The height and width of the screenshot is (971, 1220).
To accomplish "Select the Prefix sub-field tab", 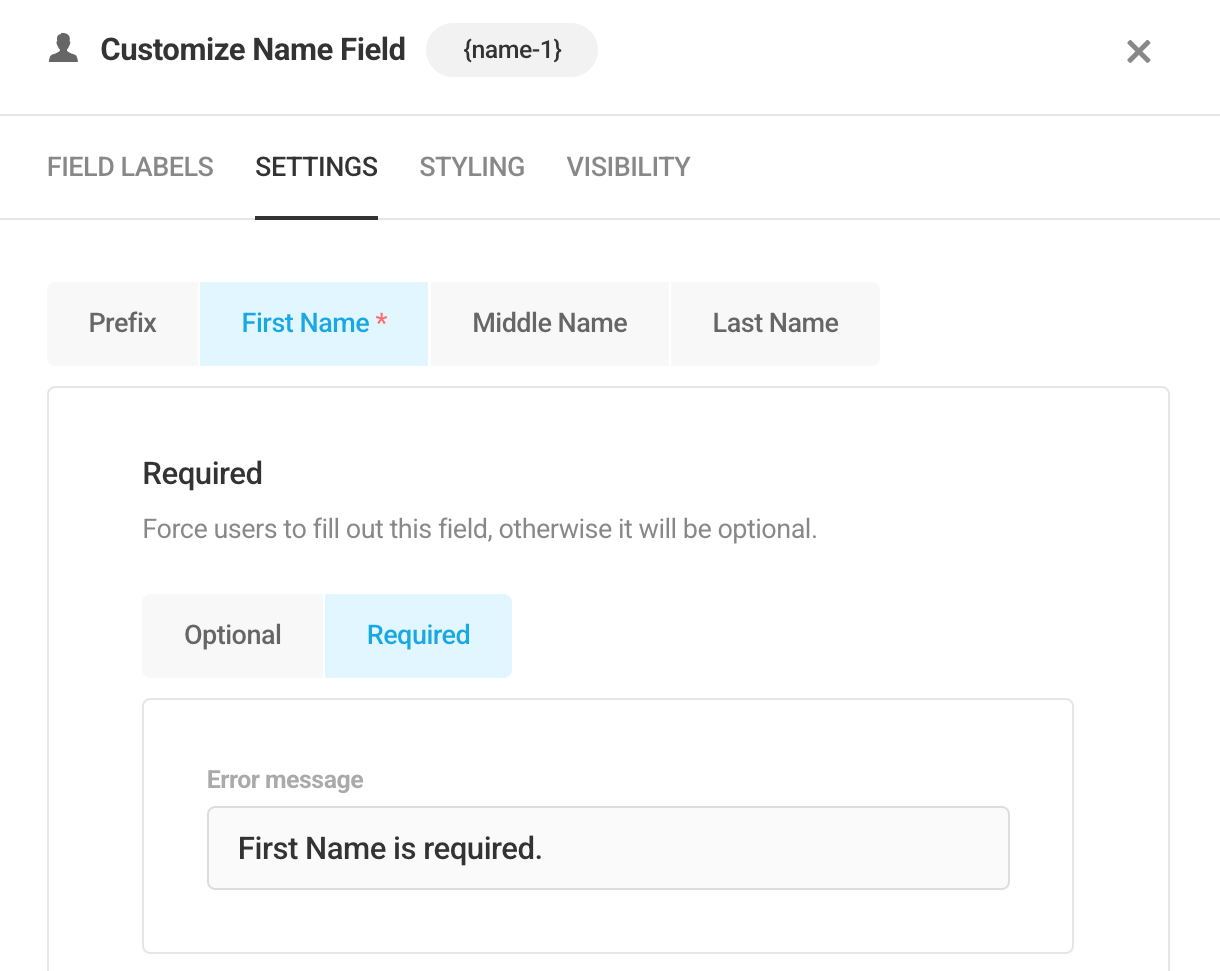I will [x=123, y=324].
